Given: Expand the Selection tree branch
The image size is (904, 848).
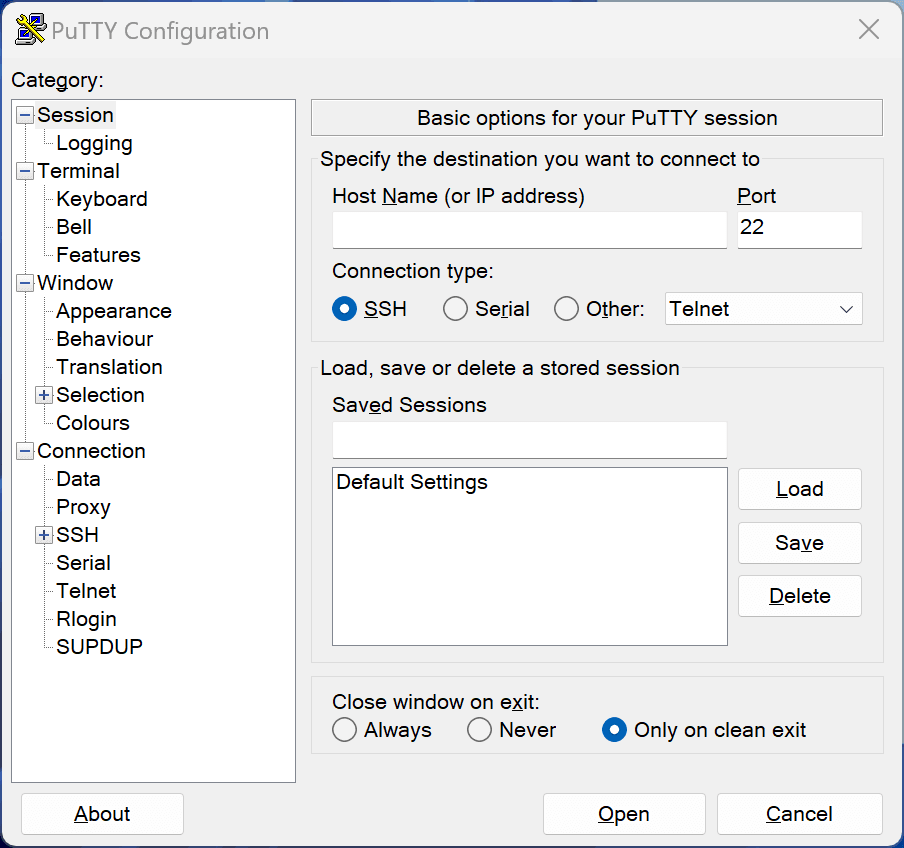Looking at the screenshot, I should click(x=43, y=395).
